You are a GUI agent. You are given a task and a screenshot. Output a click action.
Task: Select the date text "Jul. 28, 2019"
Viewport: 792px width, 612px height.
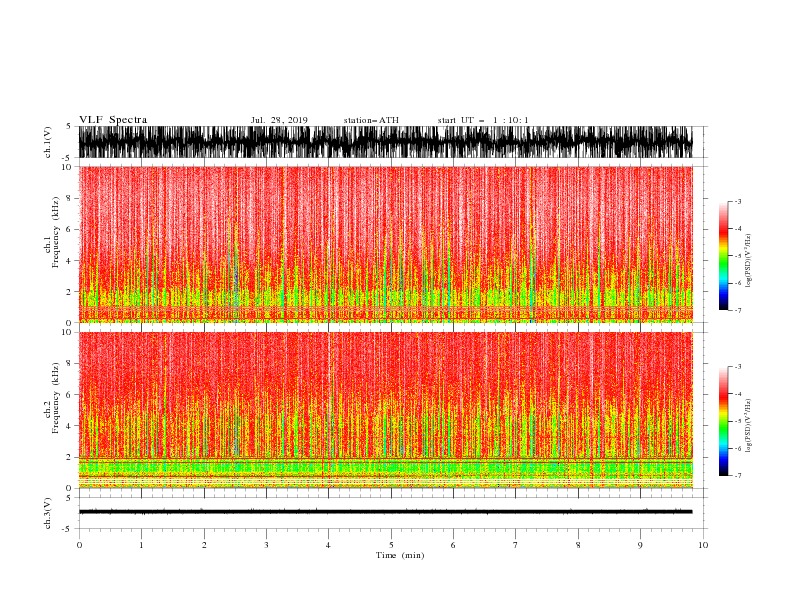[279, 120]
